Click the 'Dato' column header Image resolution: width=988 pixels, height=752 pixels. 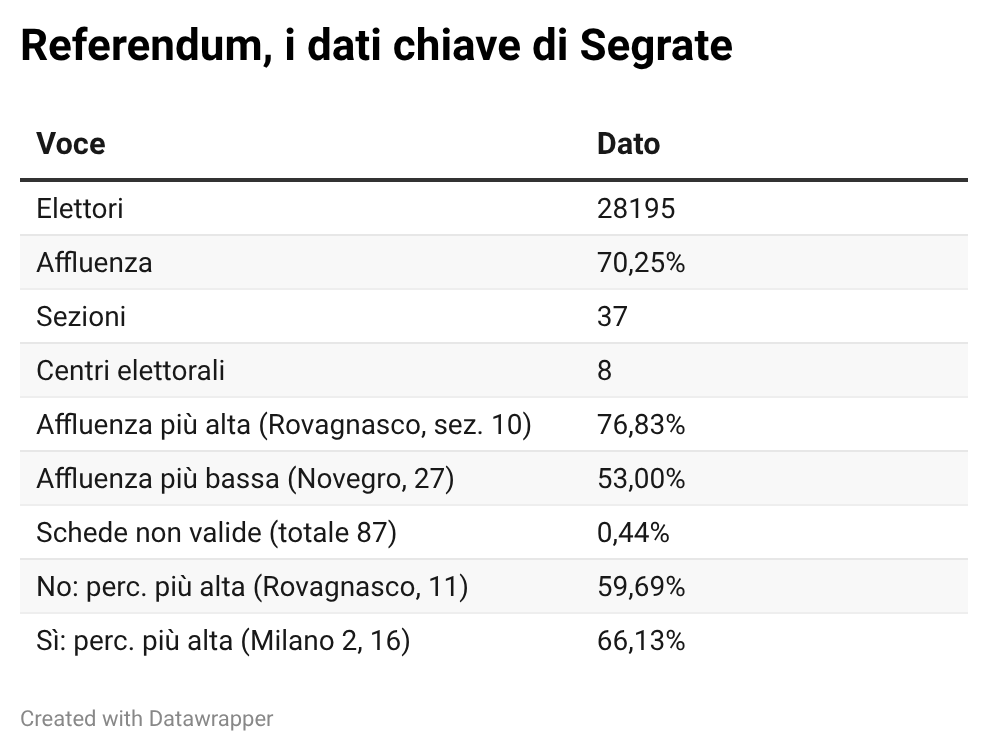click(628, 144)
